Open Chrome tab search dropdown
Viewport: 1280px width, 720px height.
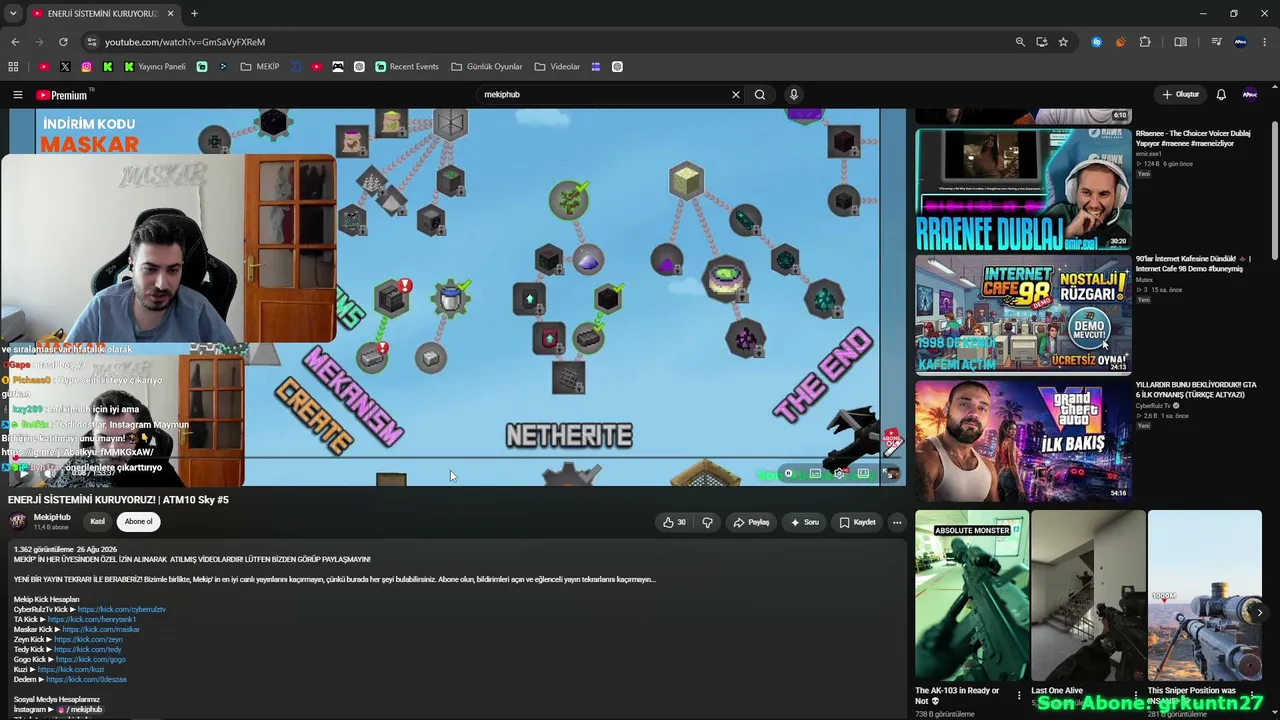13,14
